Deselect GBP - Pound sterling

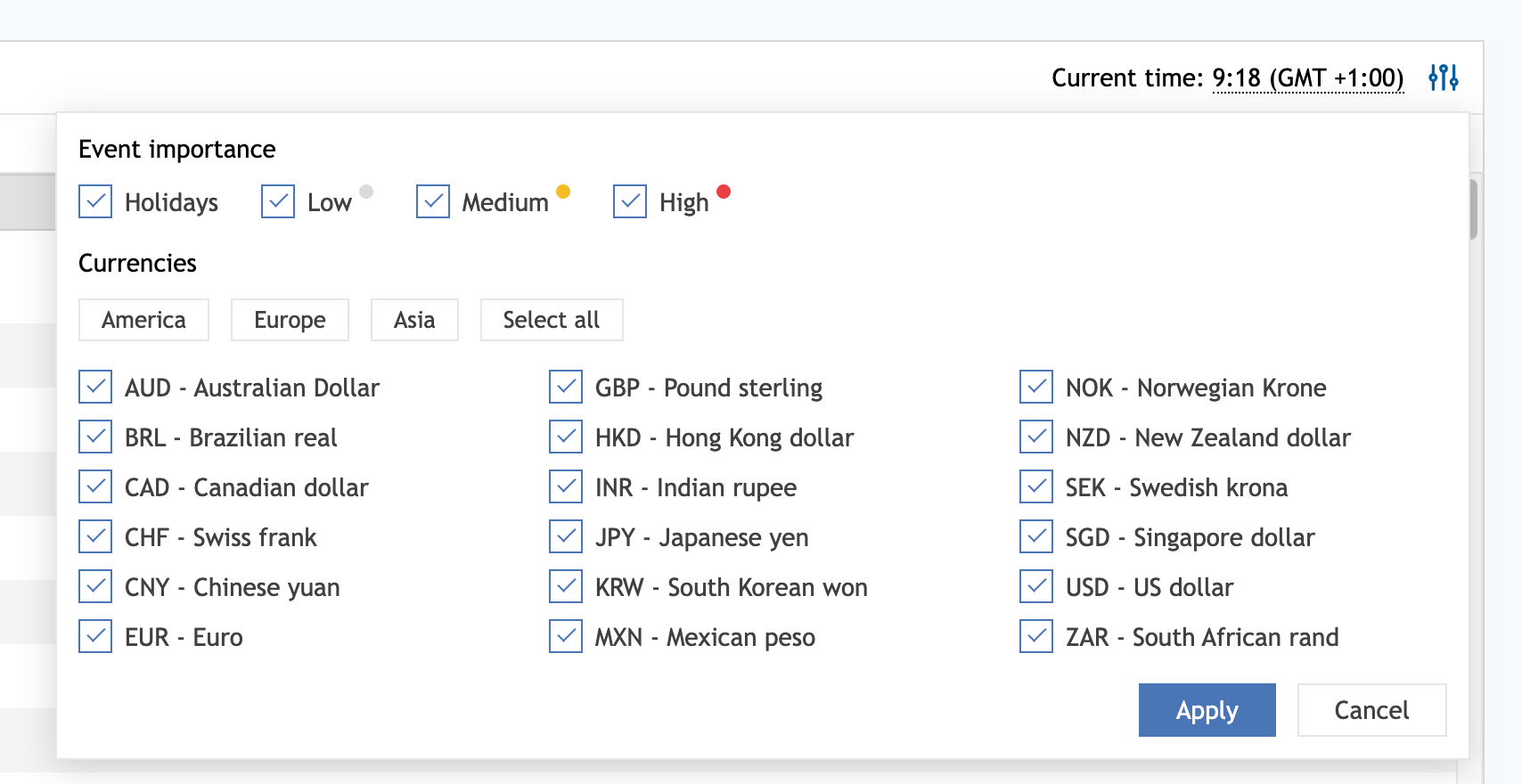click(566, 387)
